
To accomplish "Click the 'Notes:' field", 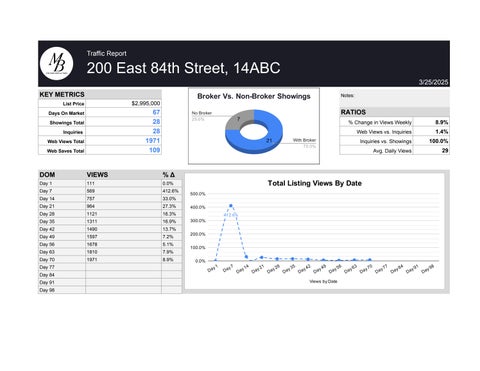I will (x=394, y=98).
